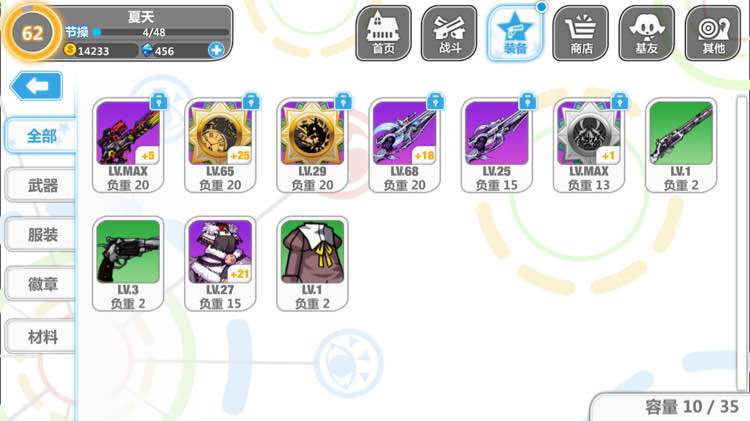
Task: Select the 装备 equipment star icon
Action: (x=515, y=33)
